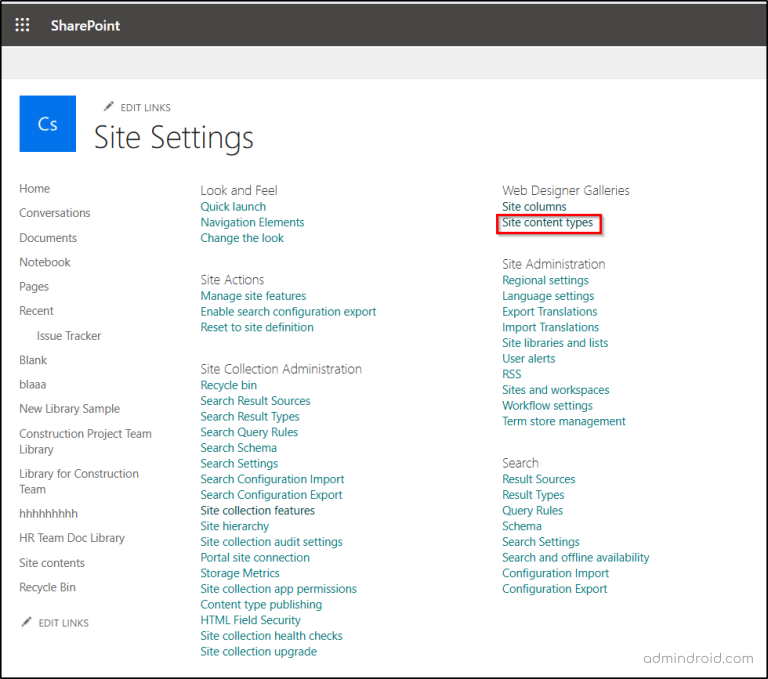Open hhhhhhhhh in left navigation
Viewport: 768px width, 679px height.
[x=48, y=513]
